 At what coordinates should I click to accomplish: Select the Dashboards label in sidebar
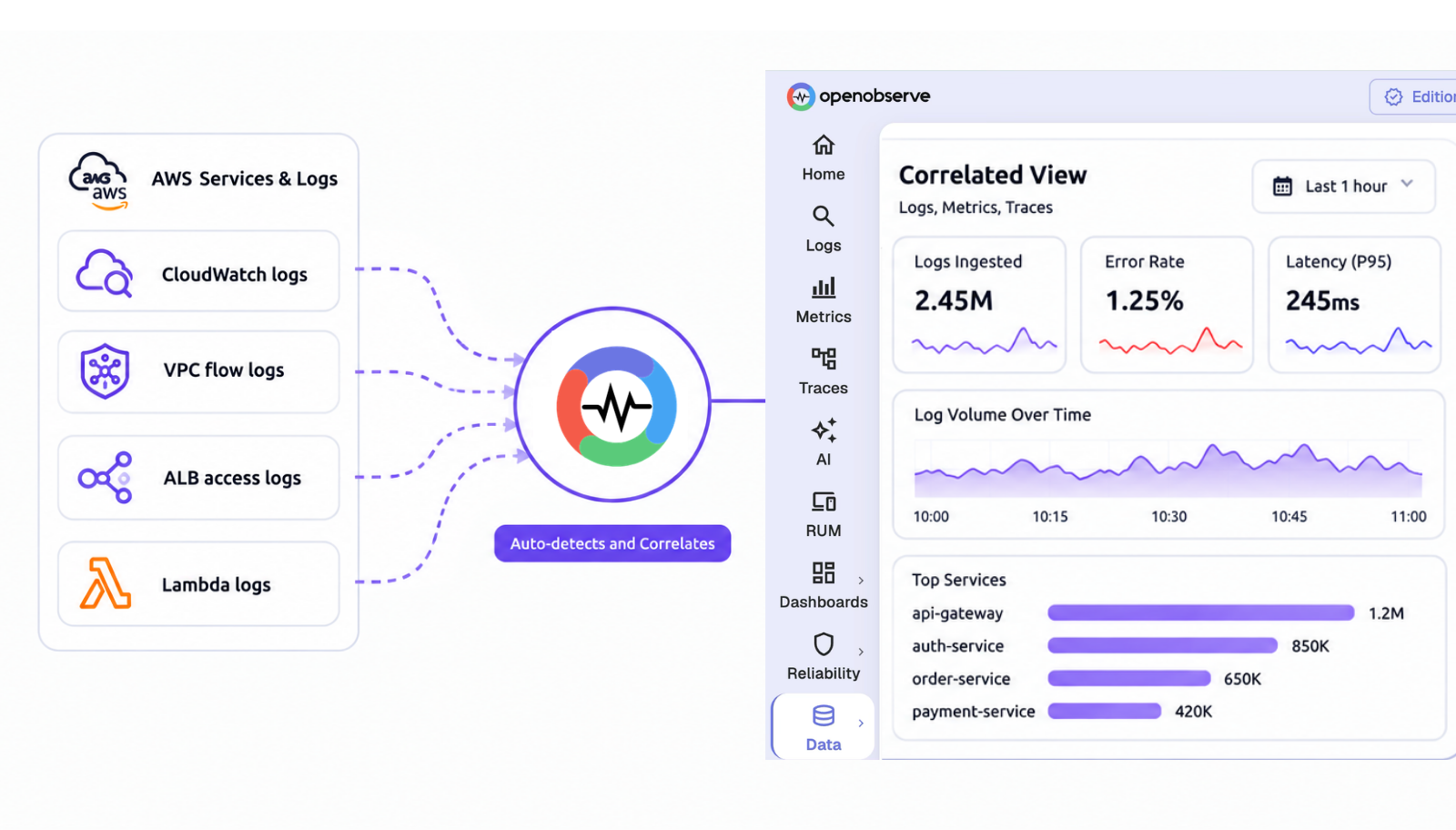click(824, 602)
